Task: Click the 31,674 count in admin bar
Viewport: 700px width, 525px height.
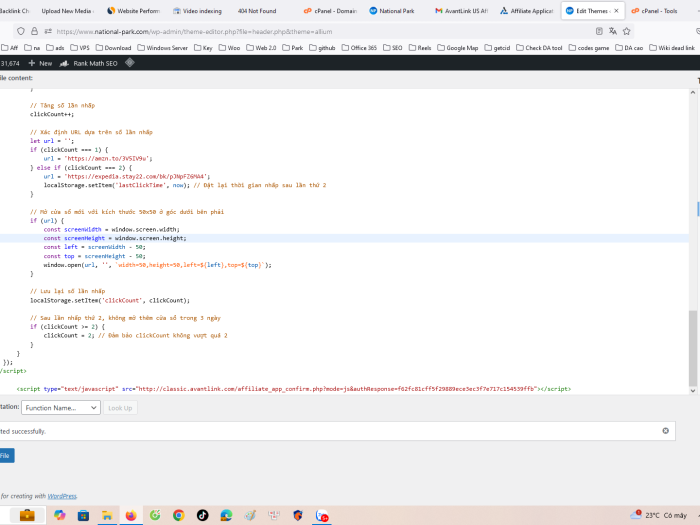Action: 10,63
